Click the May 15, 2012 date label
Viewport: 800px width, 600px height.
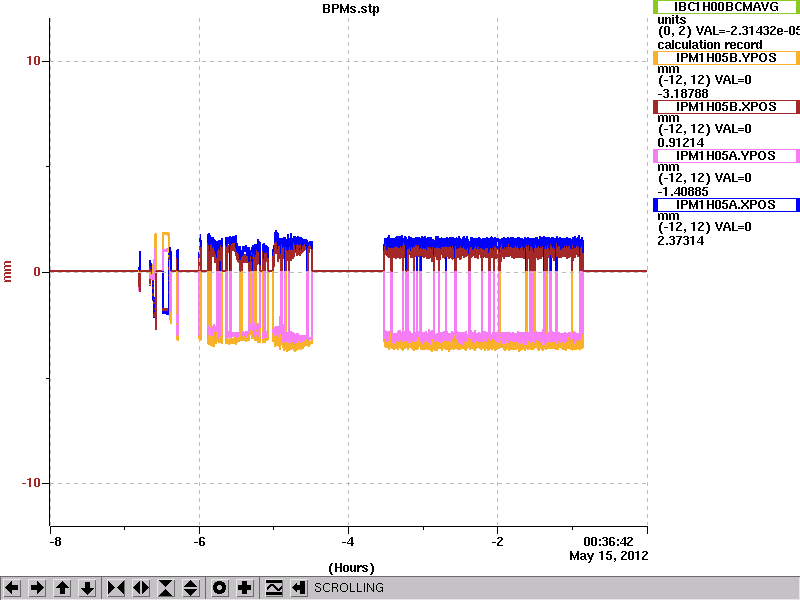tap(609, 556)
